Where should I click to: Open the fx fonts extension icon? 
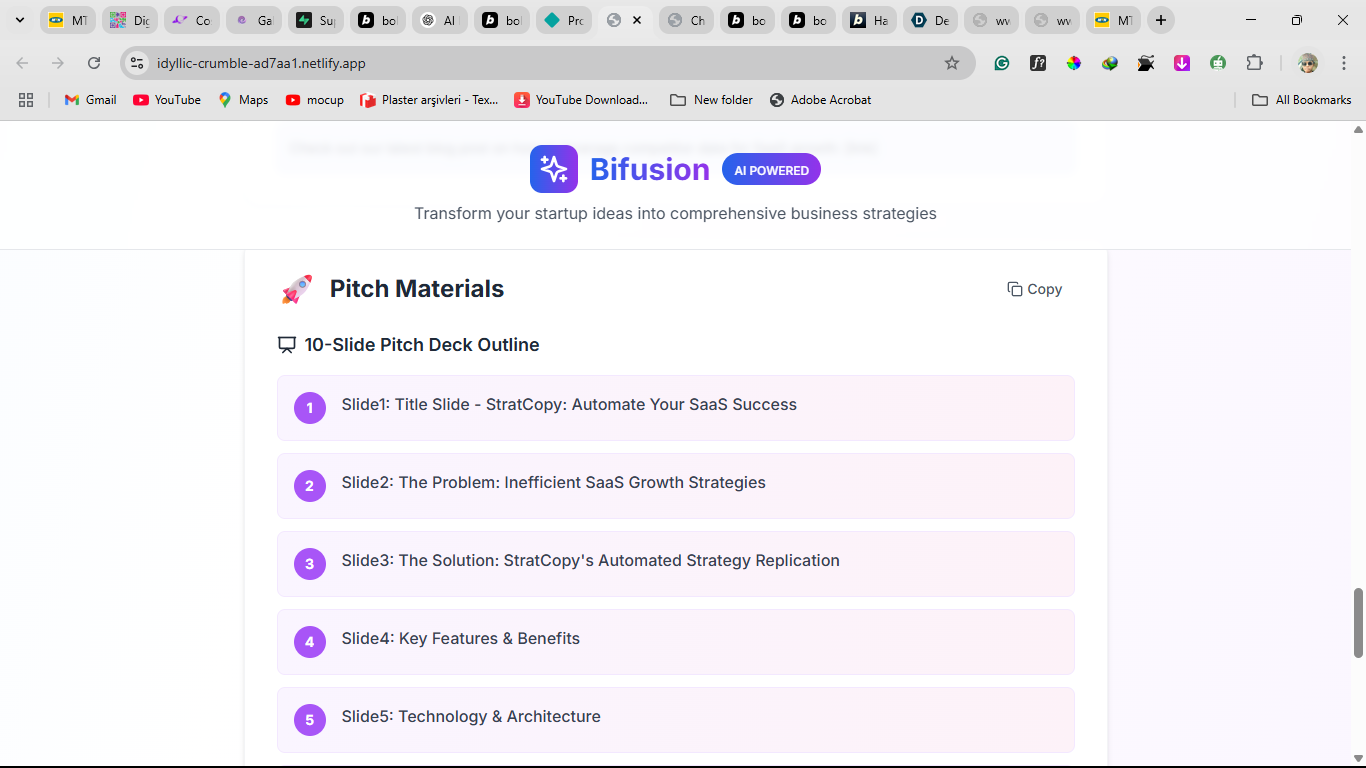[x=1038, y=63]
